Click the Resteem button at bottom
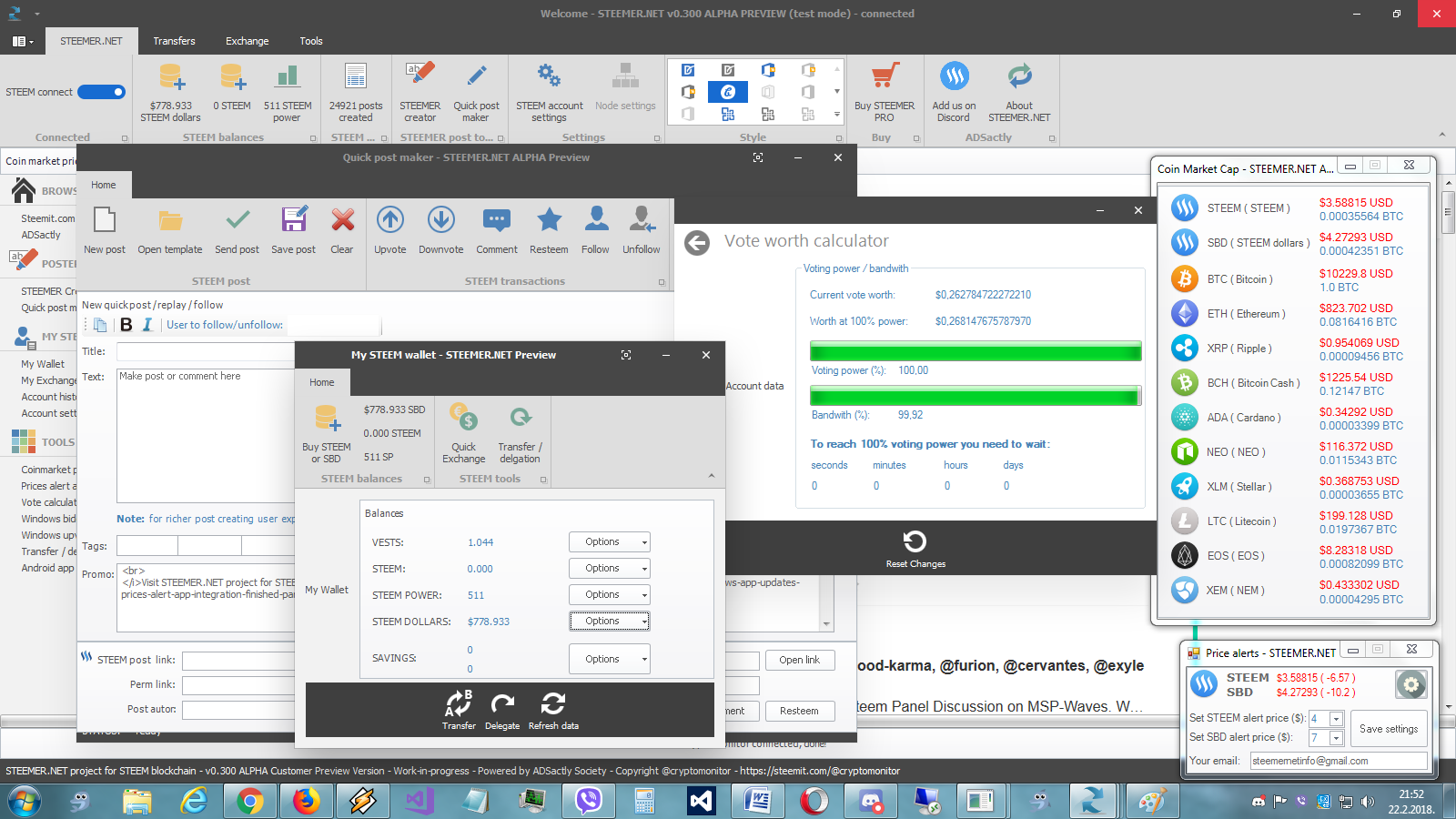 coord(800,711)
